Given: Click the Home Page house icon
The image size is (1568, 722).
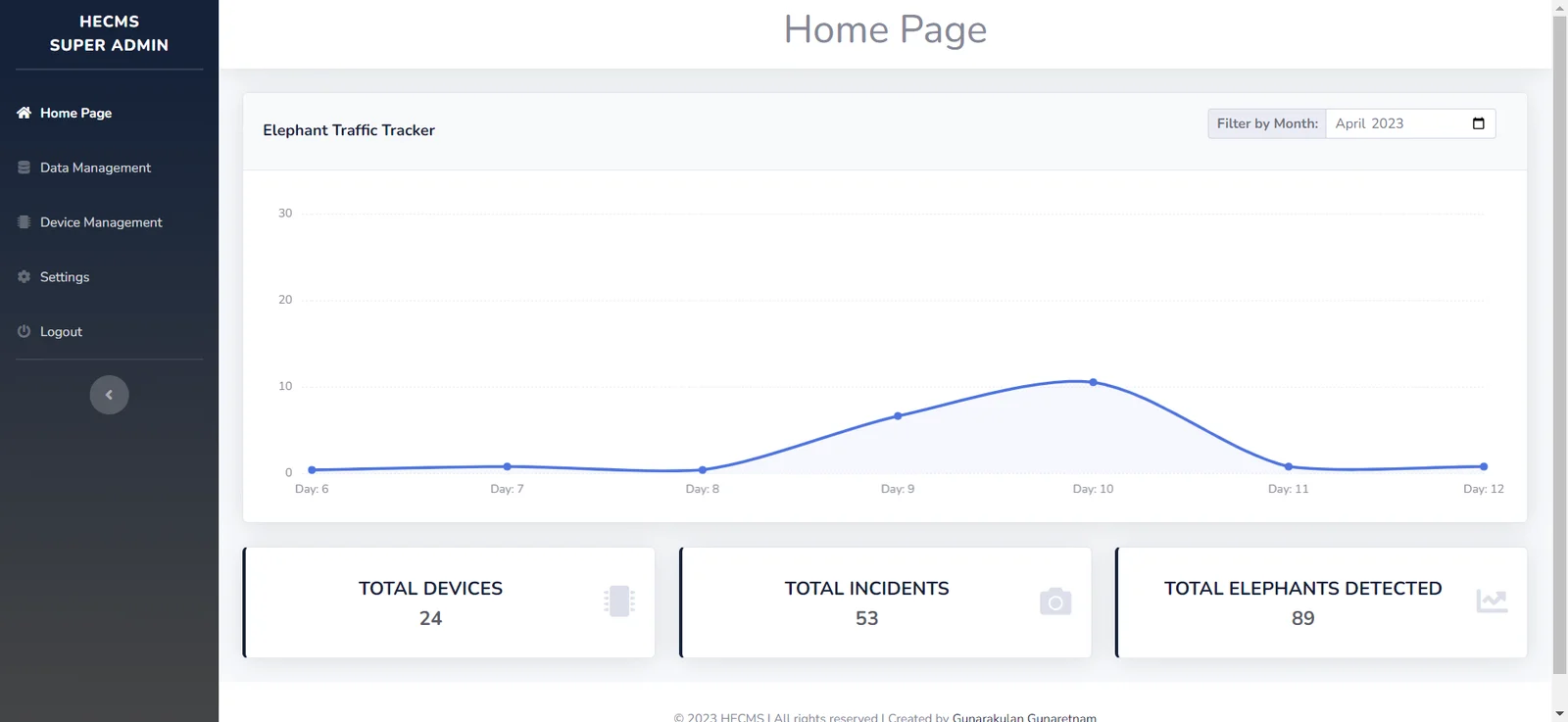Looking at the screenshot, I should [x=24, y=113].
